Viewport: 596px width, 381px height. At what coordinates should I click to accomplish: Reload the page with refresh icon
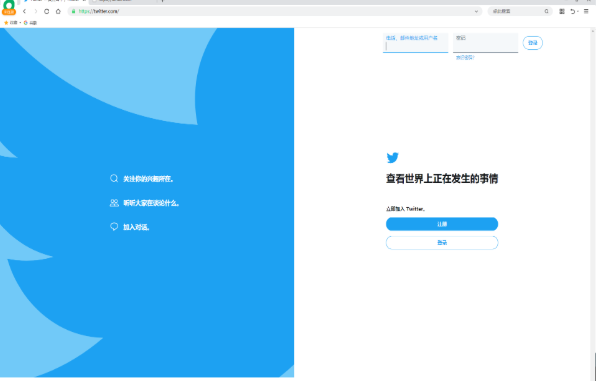click(47, 11)
